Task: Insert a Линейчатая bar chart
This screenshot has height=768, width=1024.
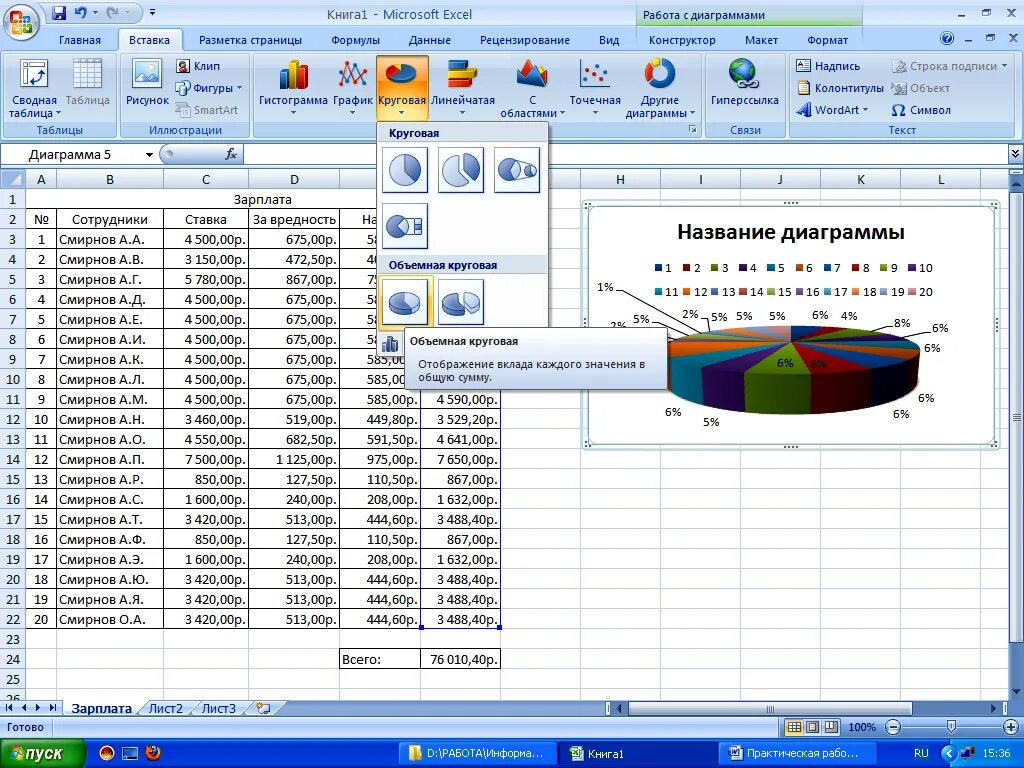Action: pyautogui.click(x=462, y=88)
